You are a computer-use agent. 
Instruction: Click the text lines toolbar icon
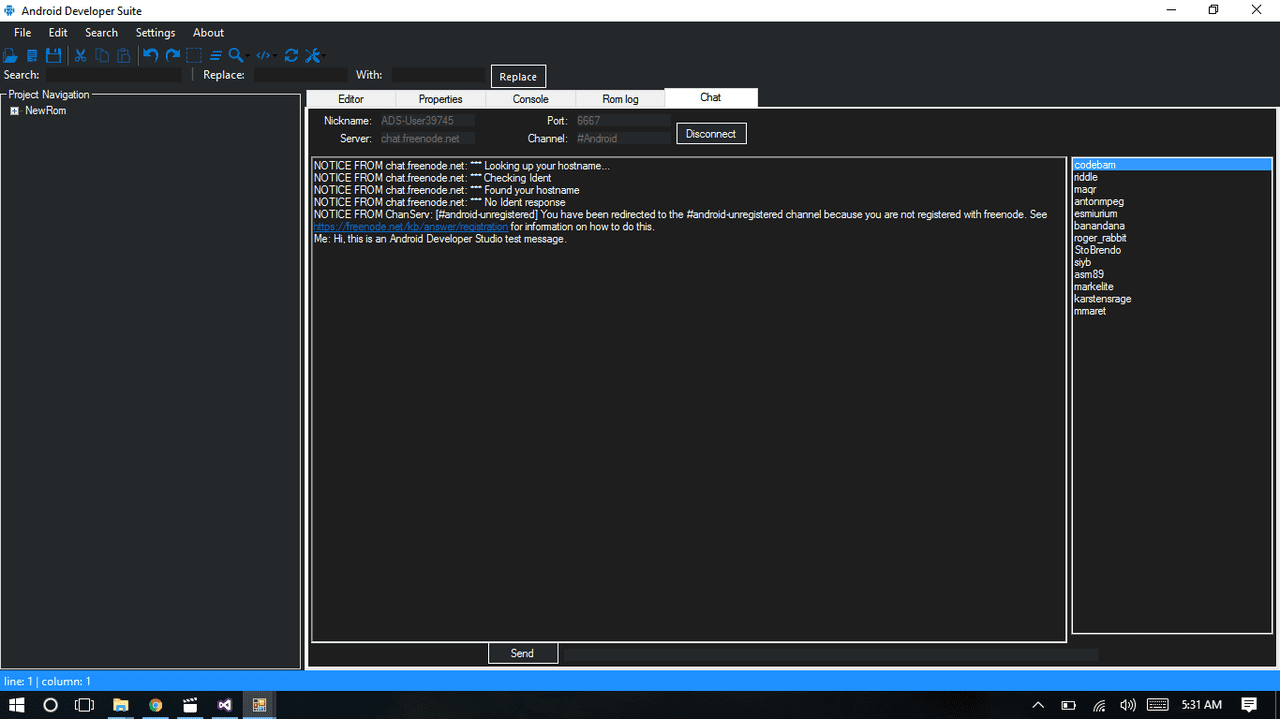pos(215,56)
